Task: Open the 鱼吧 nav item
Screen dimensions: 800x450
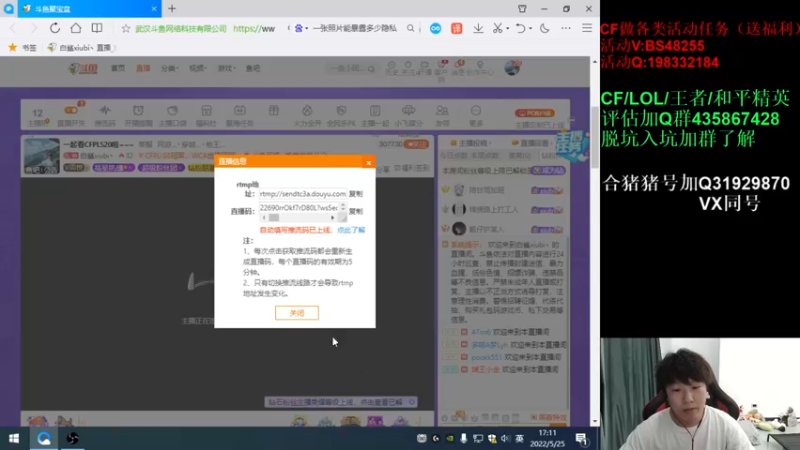Action: 253,68
